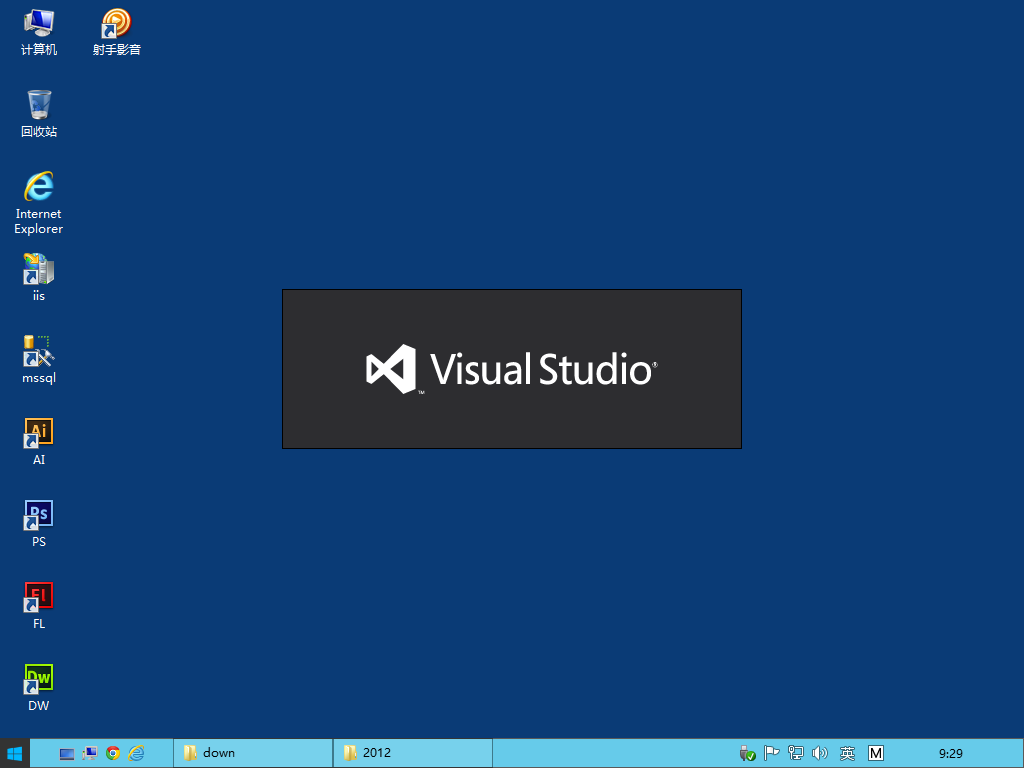Image resolution: width=1024 pixels, height=768 pixels.
Task: Open the network status tray icon
Action: click(795, 754)
